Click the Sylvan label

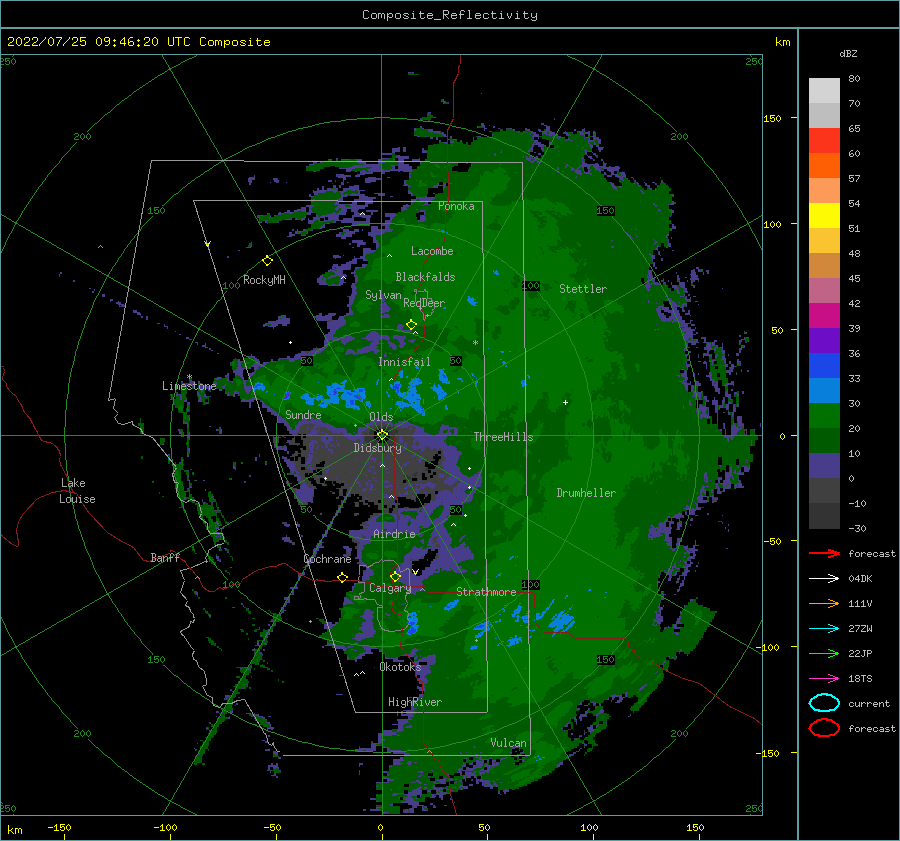(x=383, y=295)
